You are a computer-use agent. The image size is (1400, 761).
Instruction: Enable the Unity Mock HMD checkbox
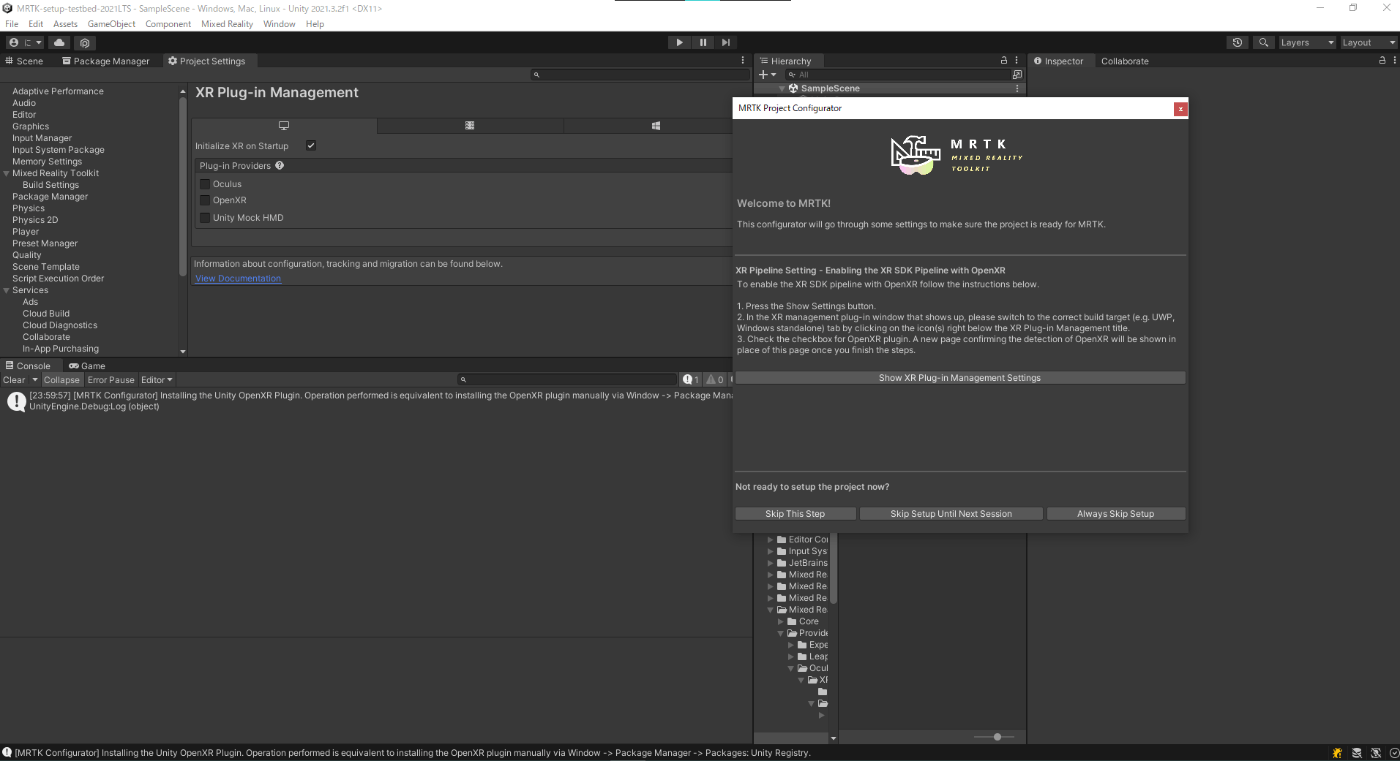click(x=205, y=217)
